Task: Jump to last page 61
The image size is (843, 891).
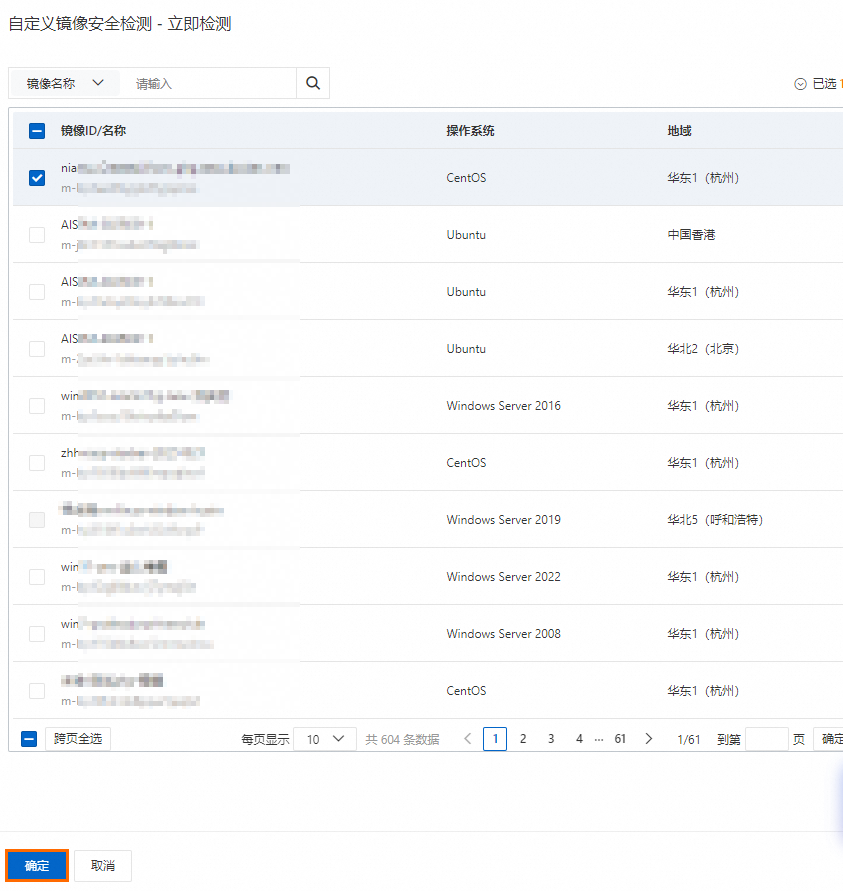Action: click(x=620, y=739)
